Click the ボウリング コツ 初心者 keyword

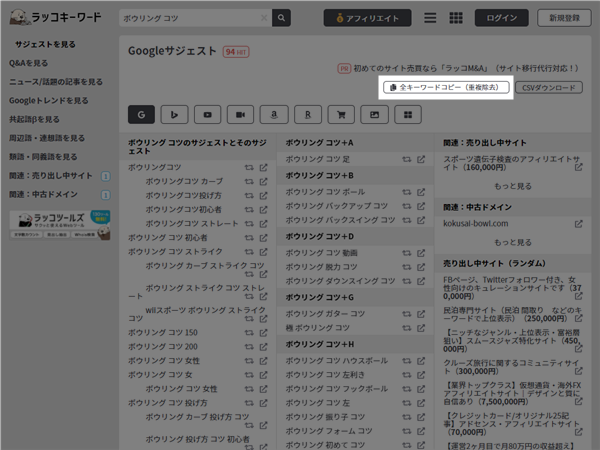(x=168, y=238)
